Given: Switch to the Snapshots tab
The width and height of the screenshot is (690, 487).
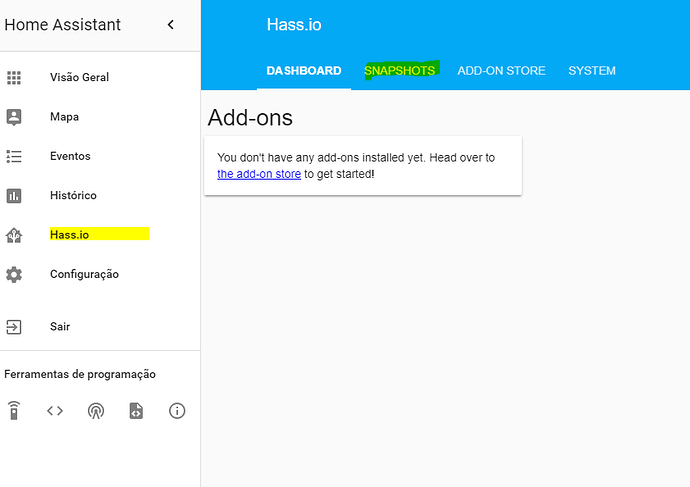Looking at the screenshot, I should point(400,71).
